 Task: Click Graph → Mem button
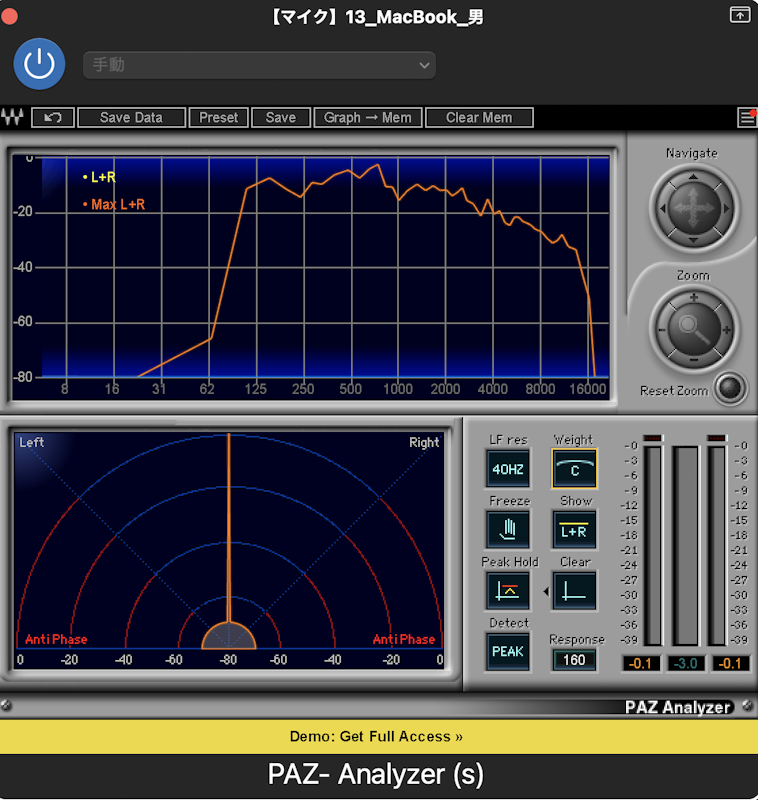click(x=367, y=117)
